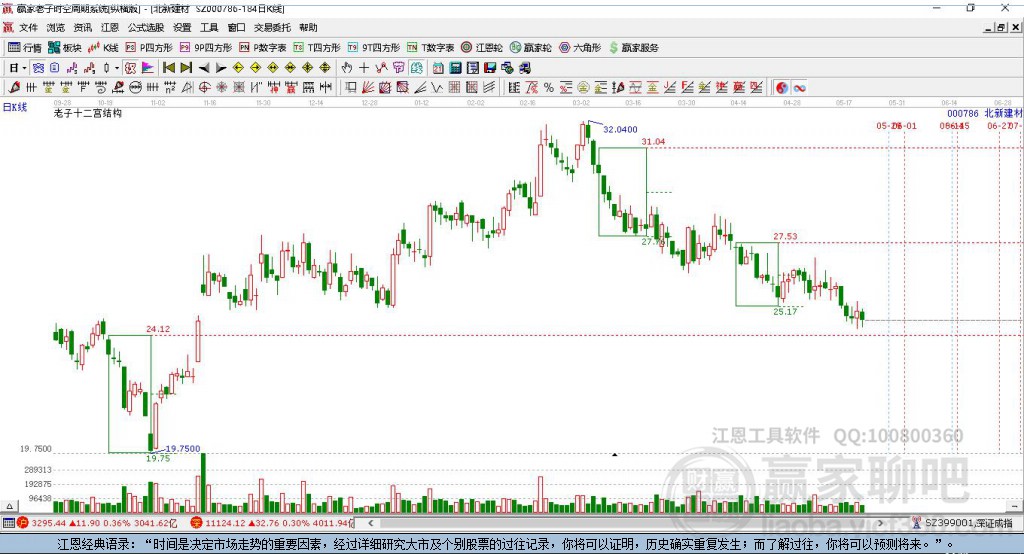The image size is (1024, 554).
Task: Click the 19.7500 low price label
Action: pyautogui.click(x=183, y=448)
